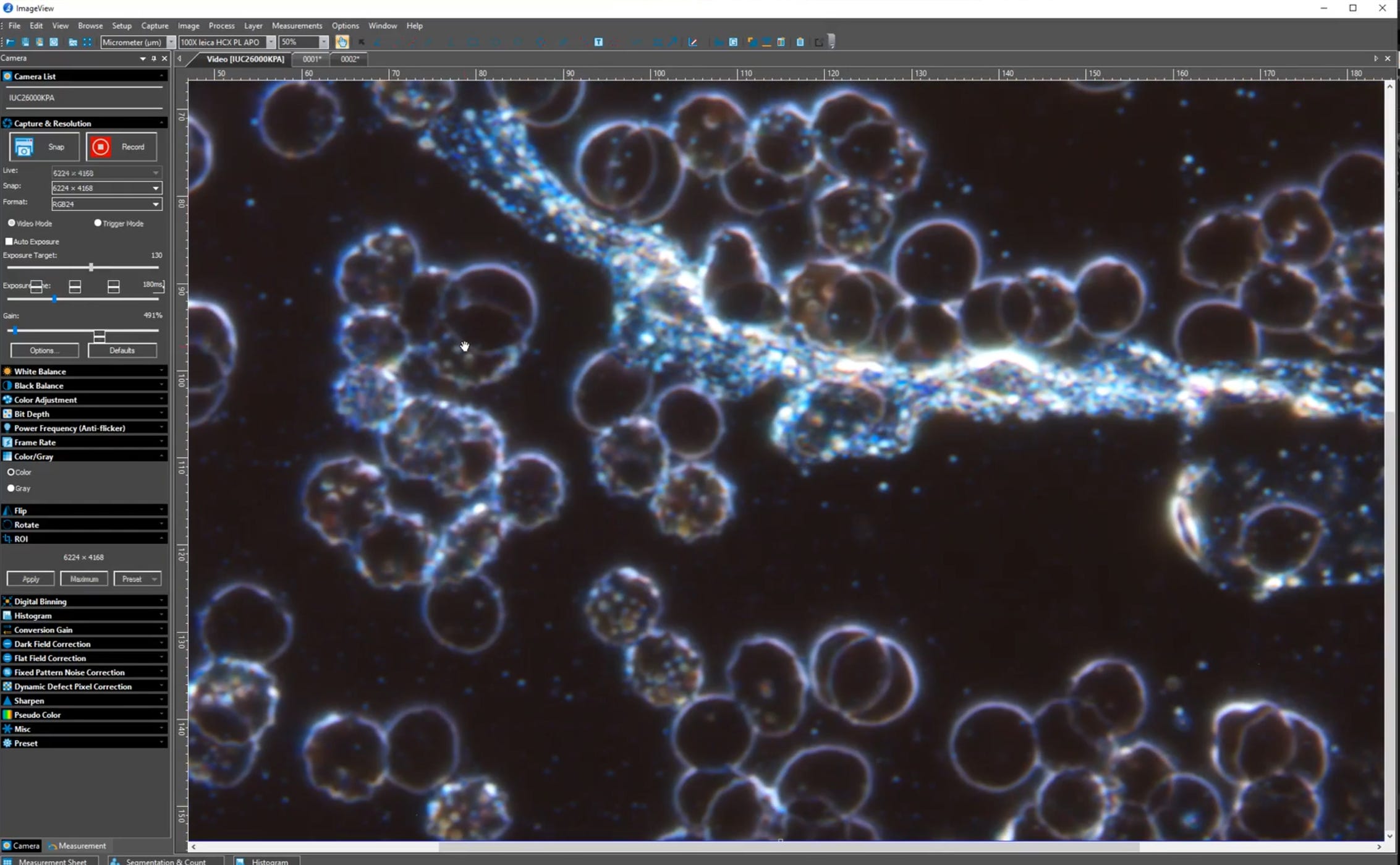Screen dimensions: 1400x865
Task: Select the hand pan tool in toolbar
Action: [342, 42]
